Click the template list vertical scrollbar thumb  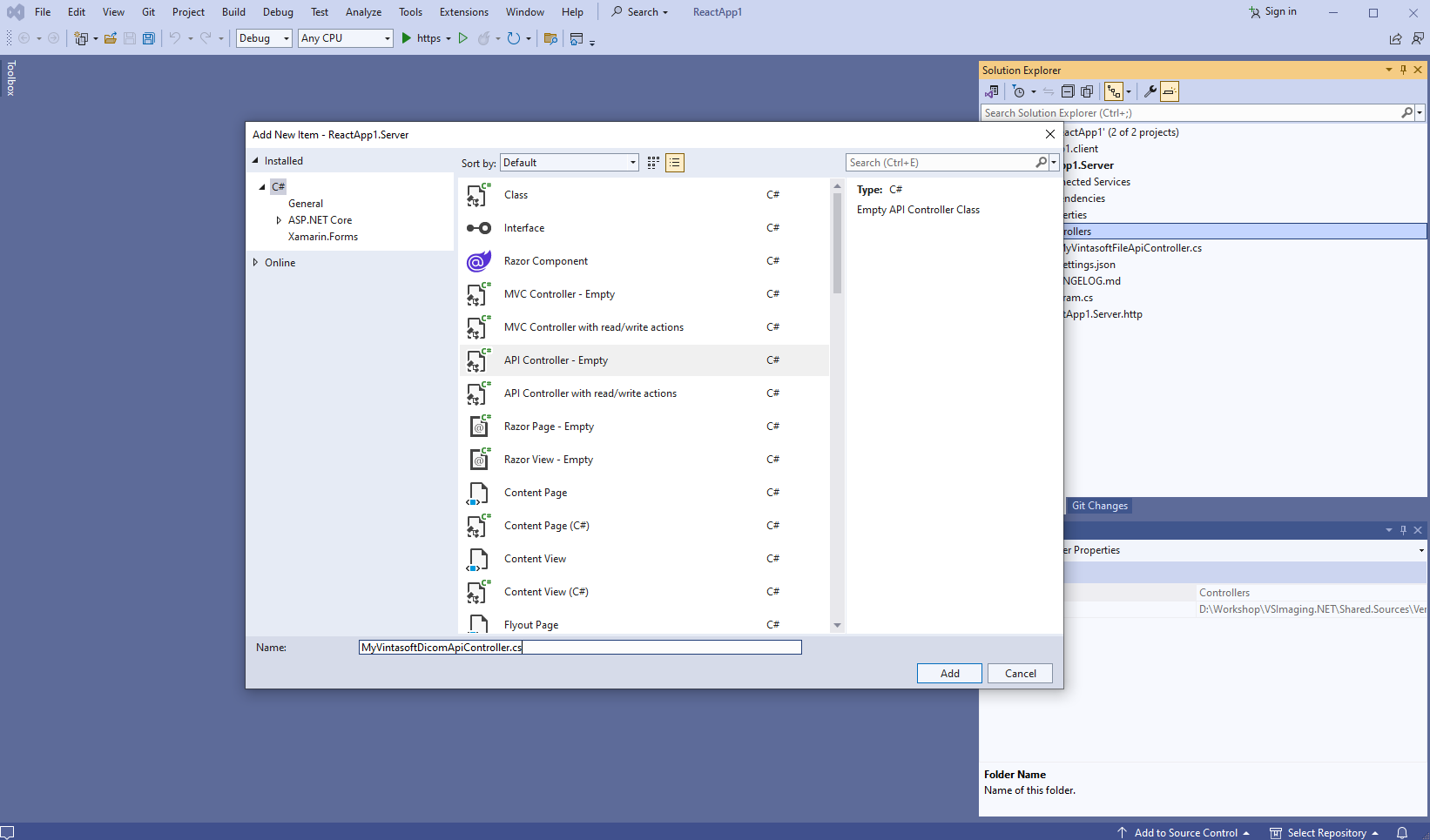(837, 244)
